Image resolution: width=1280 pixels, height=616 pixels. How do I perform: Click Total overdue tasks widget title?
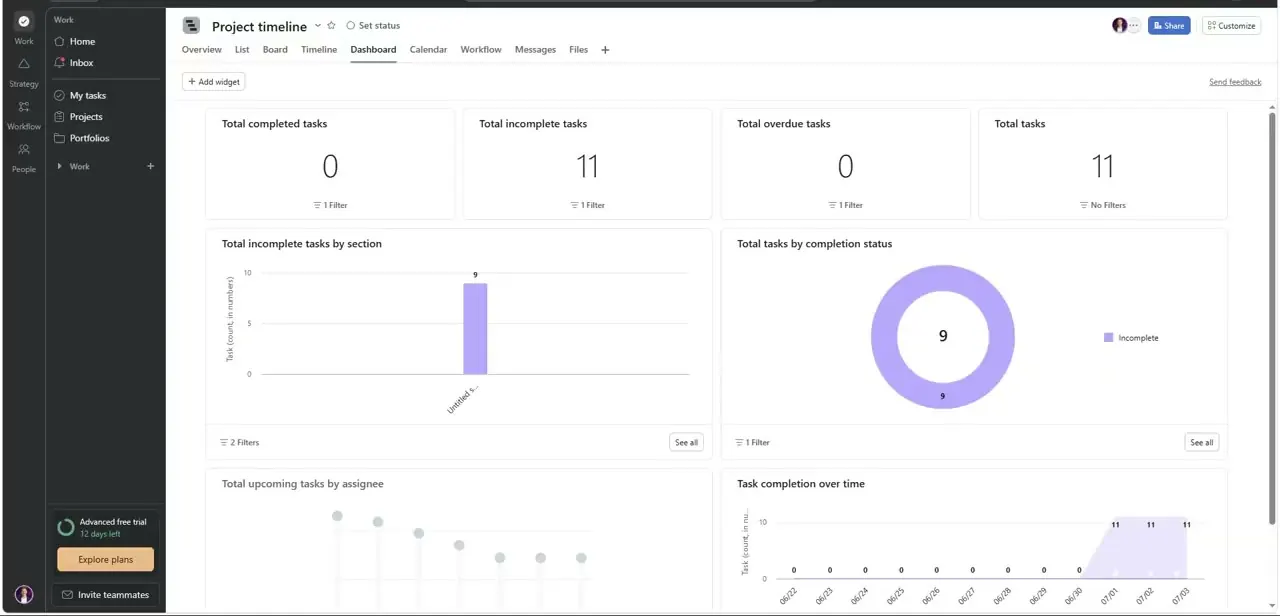(784, 124)
